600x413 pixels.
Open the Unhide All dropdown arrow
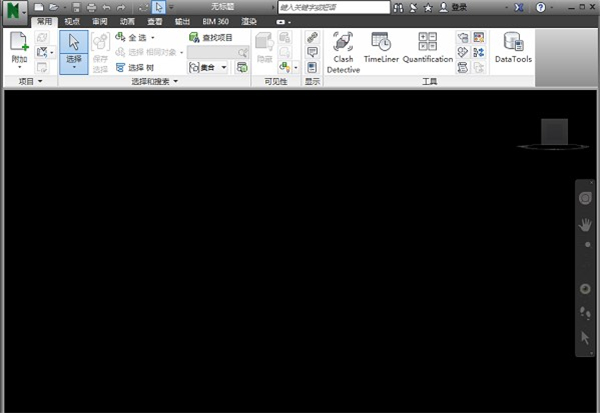pyautogui.click(x=296, y=68)
